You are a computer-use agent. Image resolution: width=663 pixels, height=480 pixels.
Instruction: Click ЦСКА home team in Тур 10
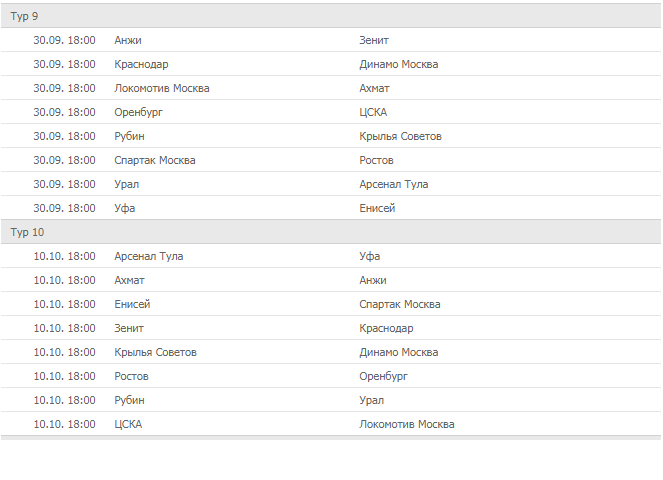pos(128,424)
